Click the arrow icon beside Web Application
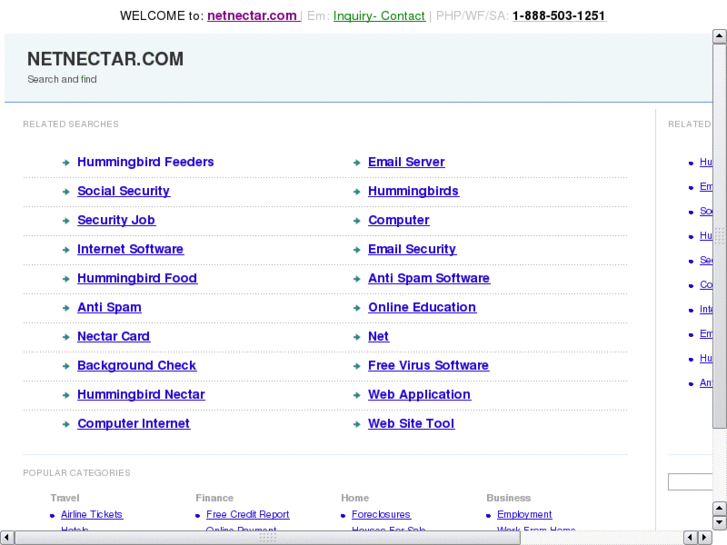Image resolution: width=727 pixels, height=545 pixels. click(357, 395)
